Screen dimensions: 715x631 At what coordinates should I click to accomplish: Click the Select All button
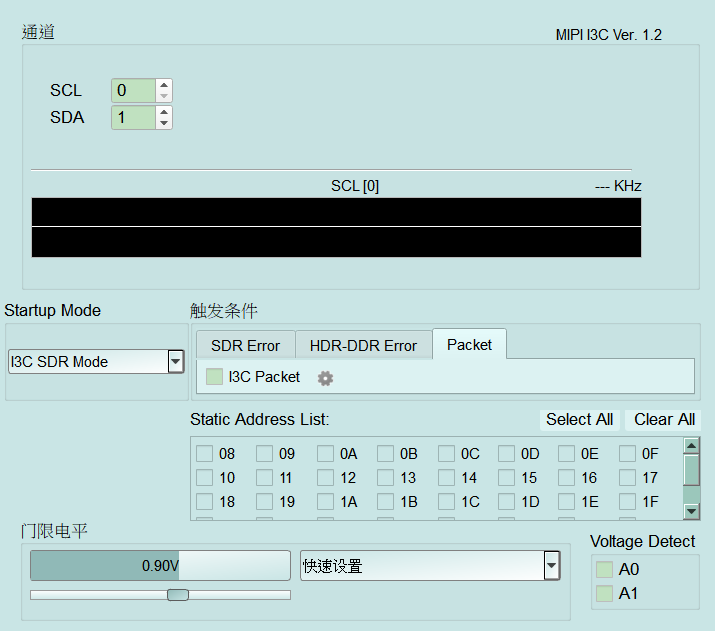tap(580, 419)
